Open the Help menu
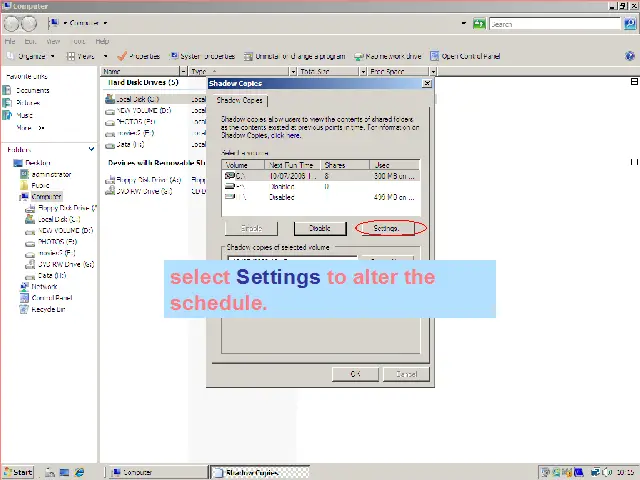This screenshot has width=640, height=480. coord(102,41)
